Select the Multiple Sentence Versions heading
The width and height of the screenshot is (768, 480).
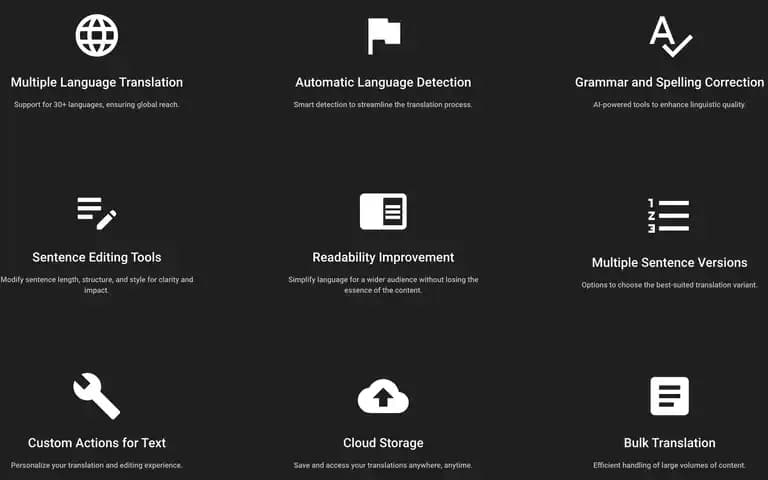(669, 263)
